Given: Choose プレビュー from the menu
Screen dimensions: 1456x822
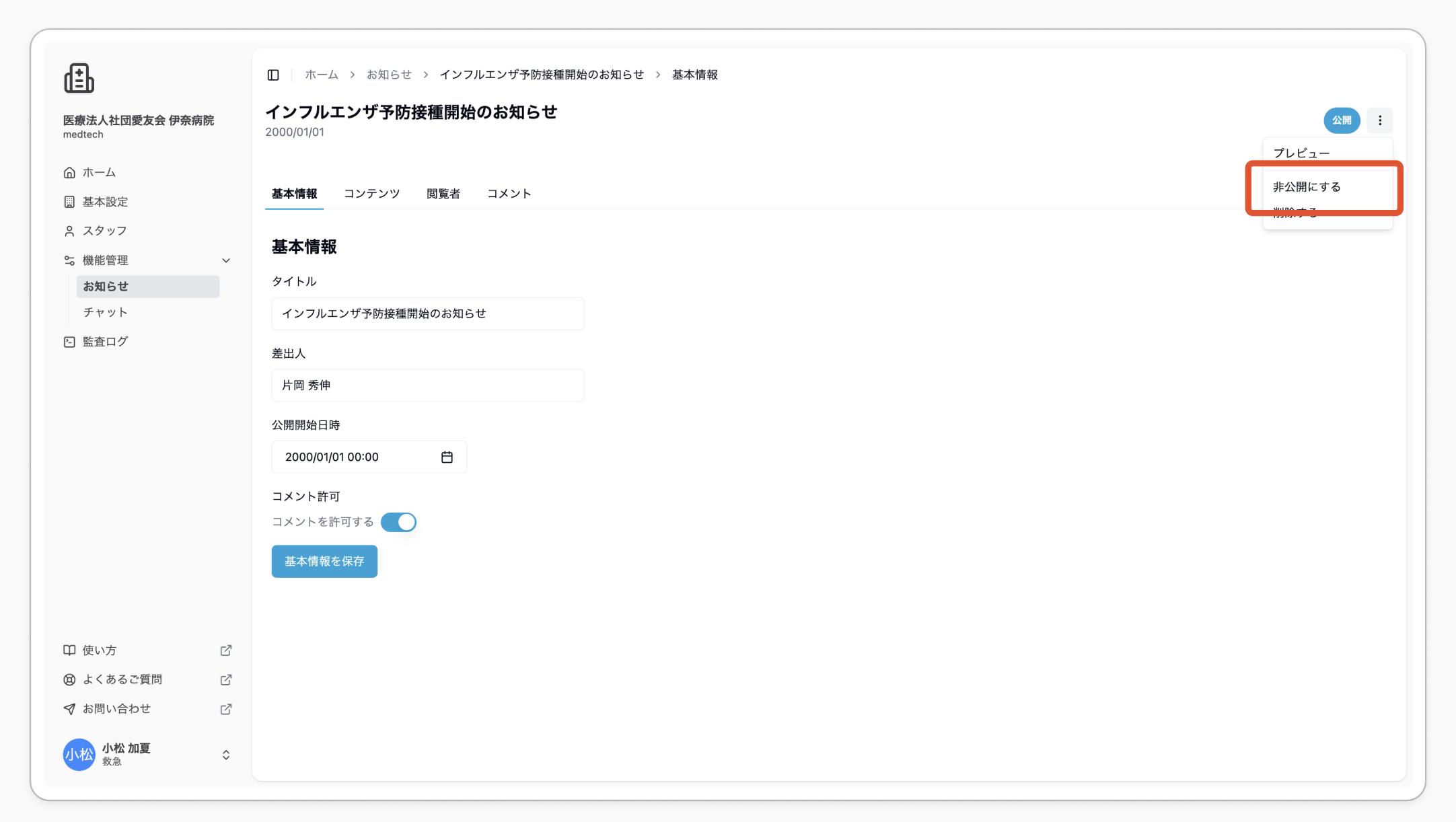Looking at the screenshot, I should [1327, 153].
